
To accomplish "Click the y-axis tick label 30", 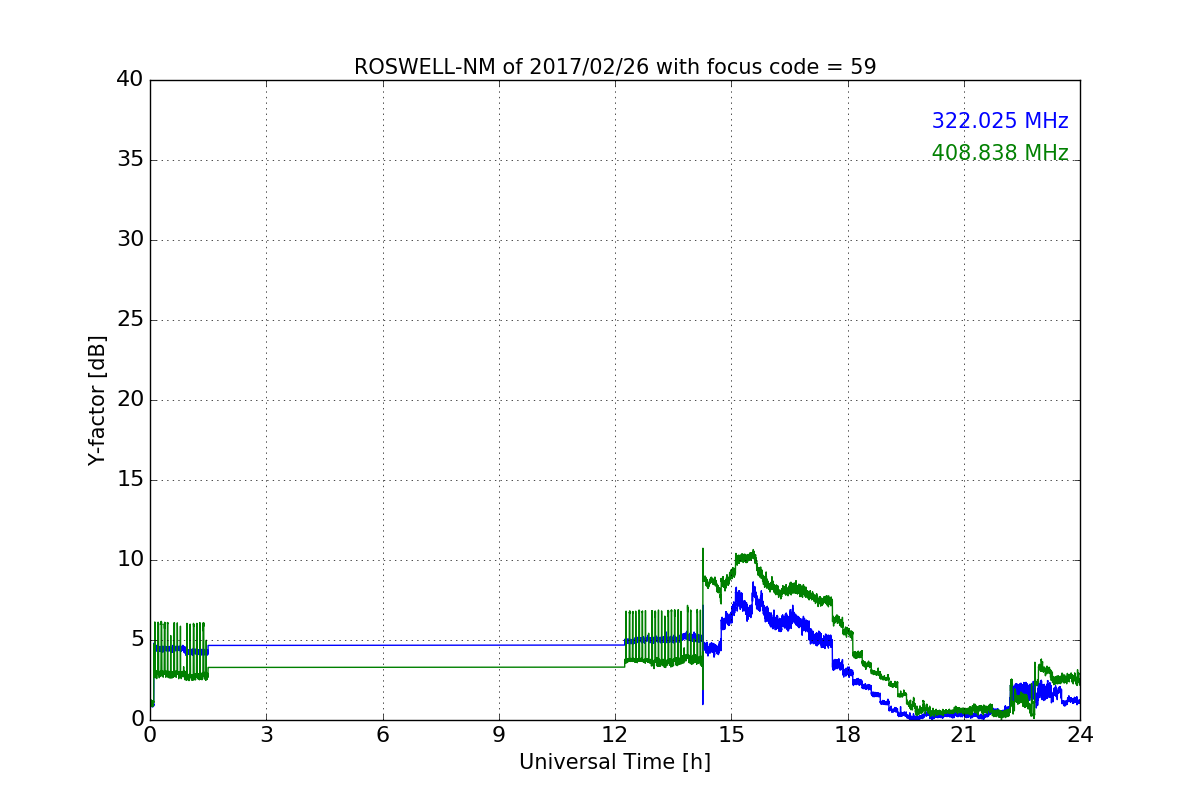I will [130, 240].
